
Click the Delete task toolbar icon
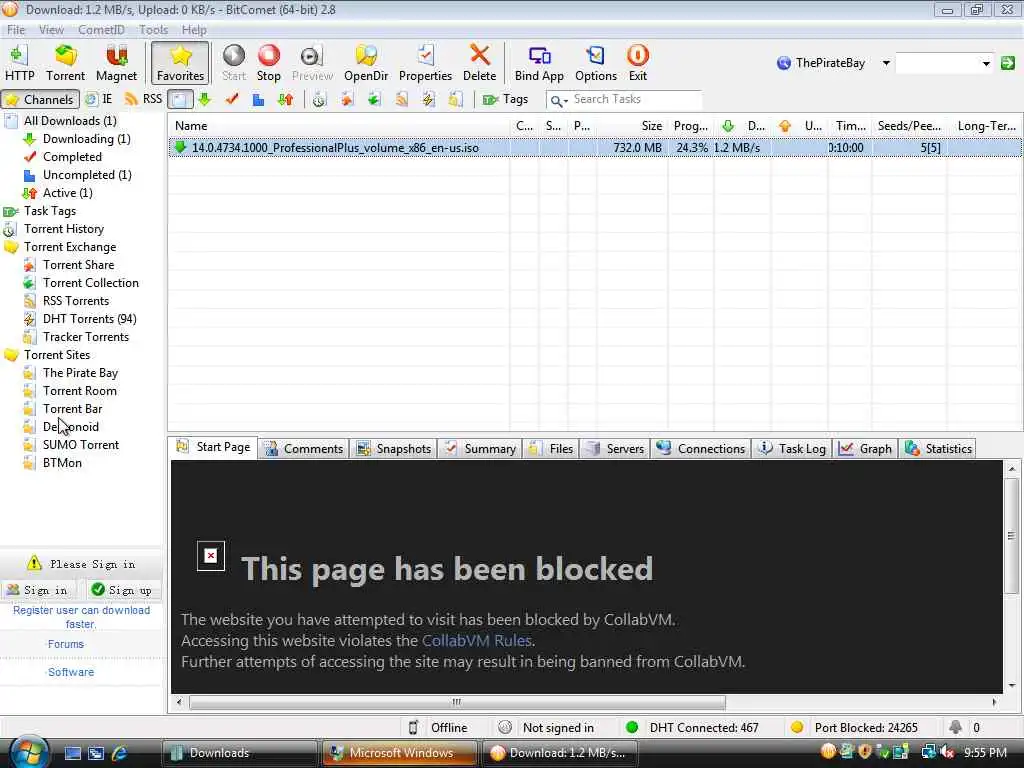[479, 63]
